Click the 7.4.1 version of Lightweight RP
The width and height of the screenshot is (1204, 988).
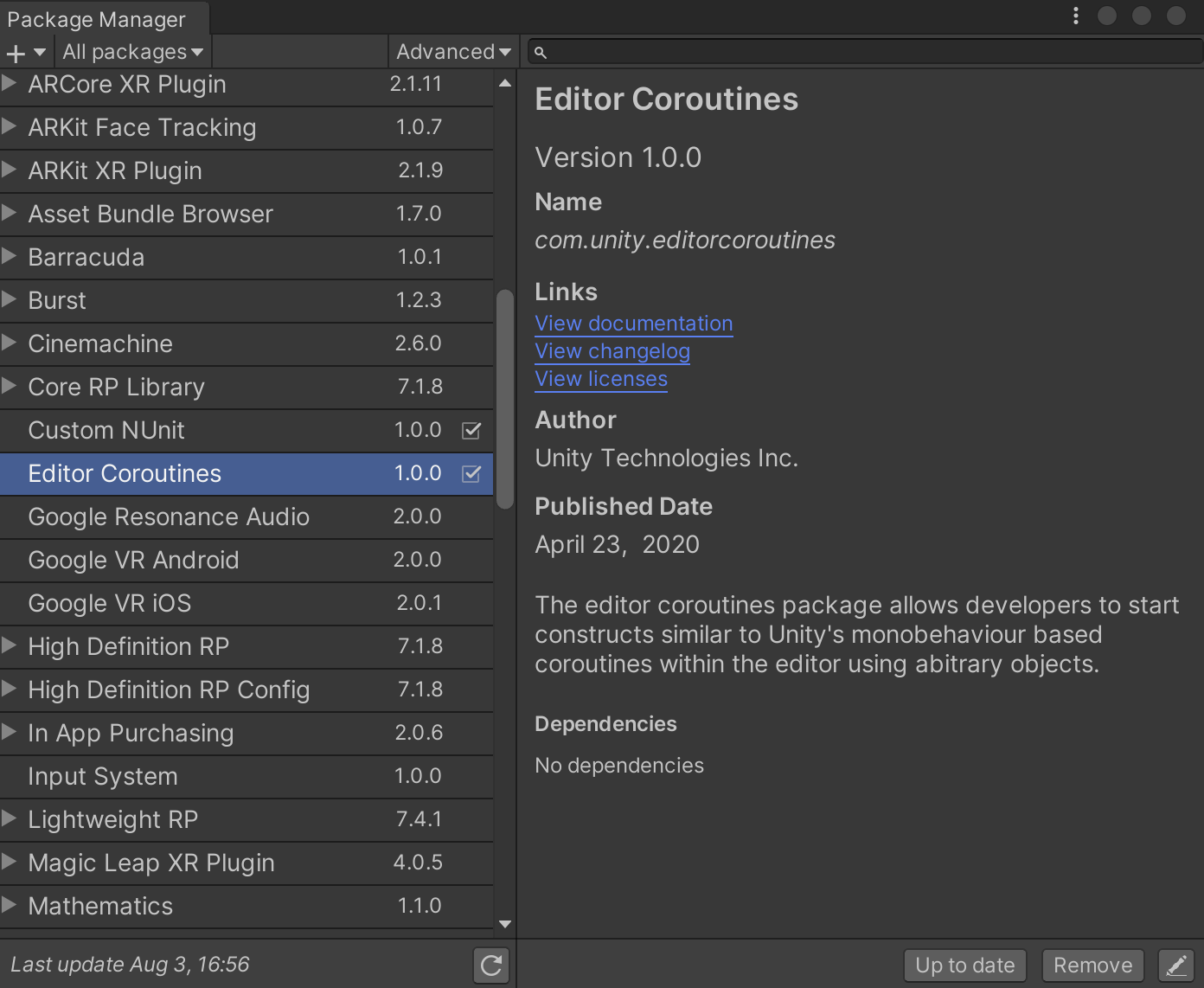[419, 819]
